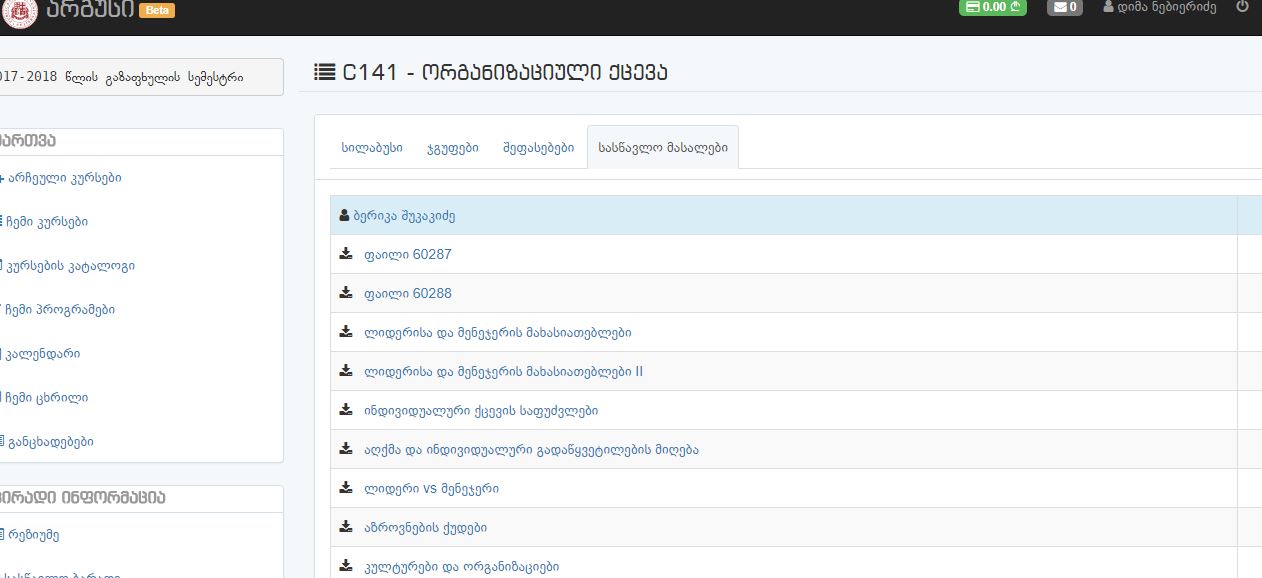Open user profile დიმა ნებიერიძე
The width and height of the screenshot is (1262, 578).
click(1160, 6)
